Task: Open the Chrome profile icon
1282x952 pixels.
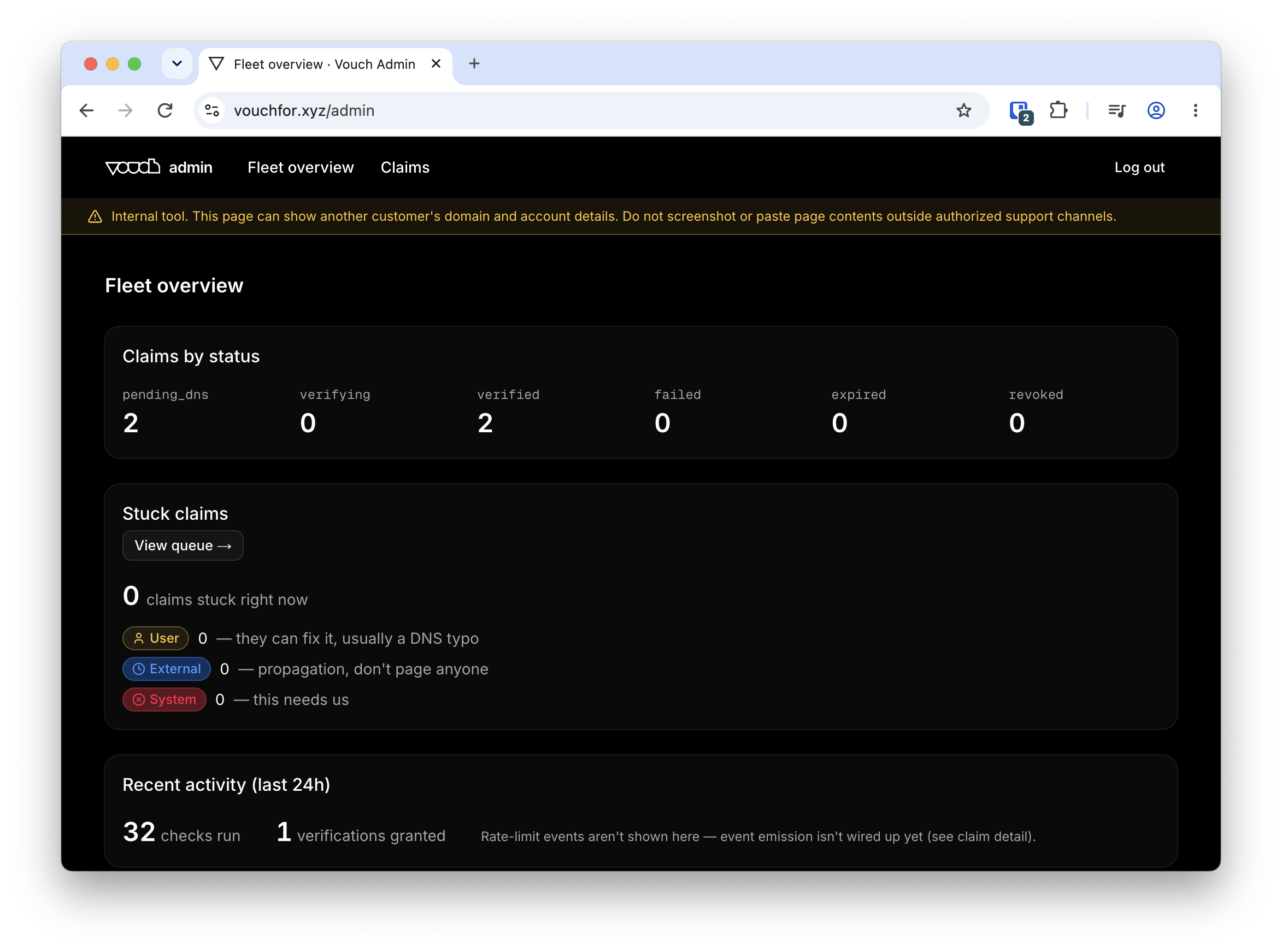Action: pyautogui.click(x=1156, y=110)
